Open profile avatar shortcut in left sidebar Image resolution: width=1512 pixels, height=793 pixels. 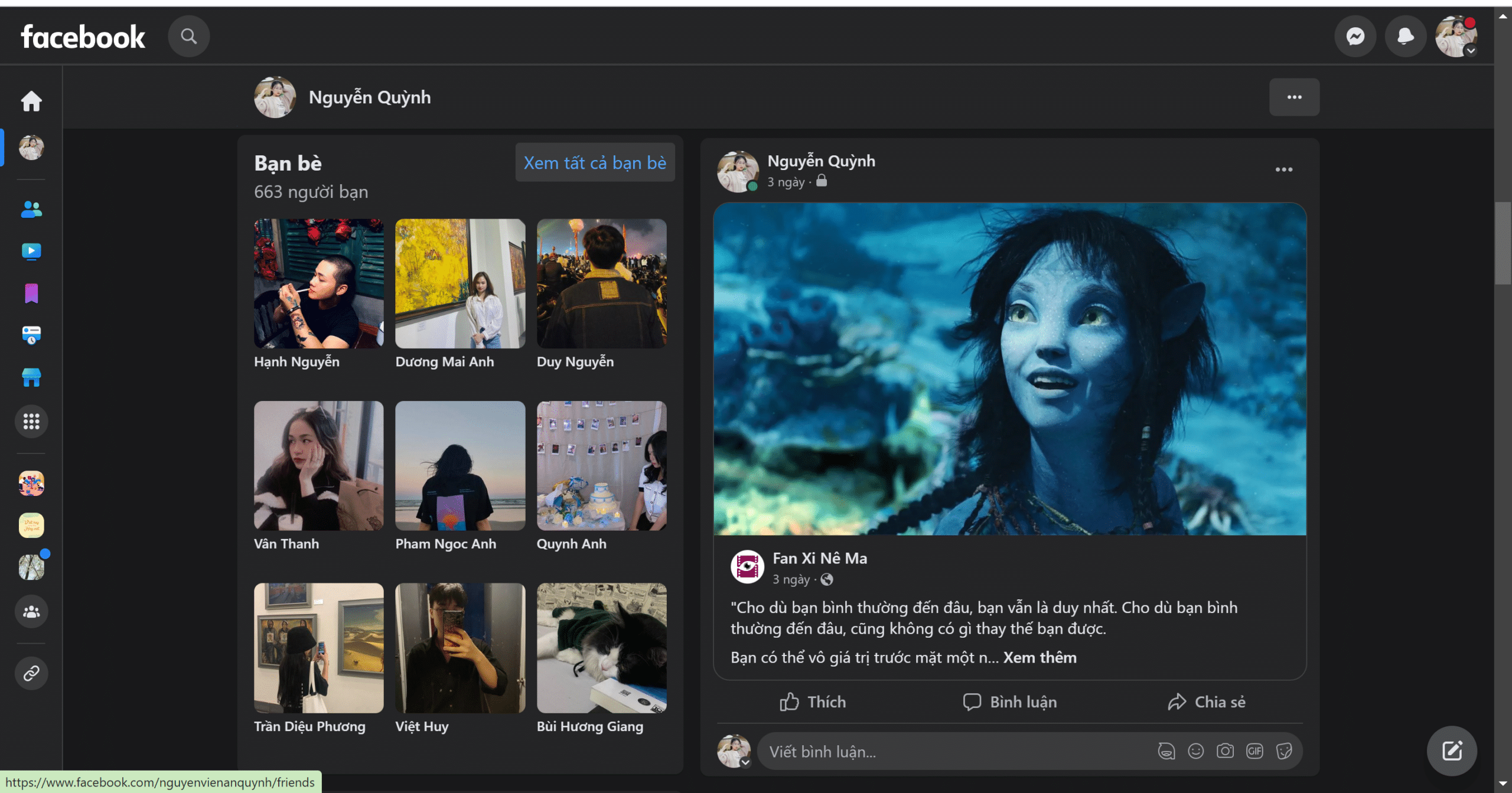(x=31, y=148)
